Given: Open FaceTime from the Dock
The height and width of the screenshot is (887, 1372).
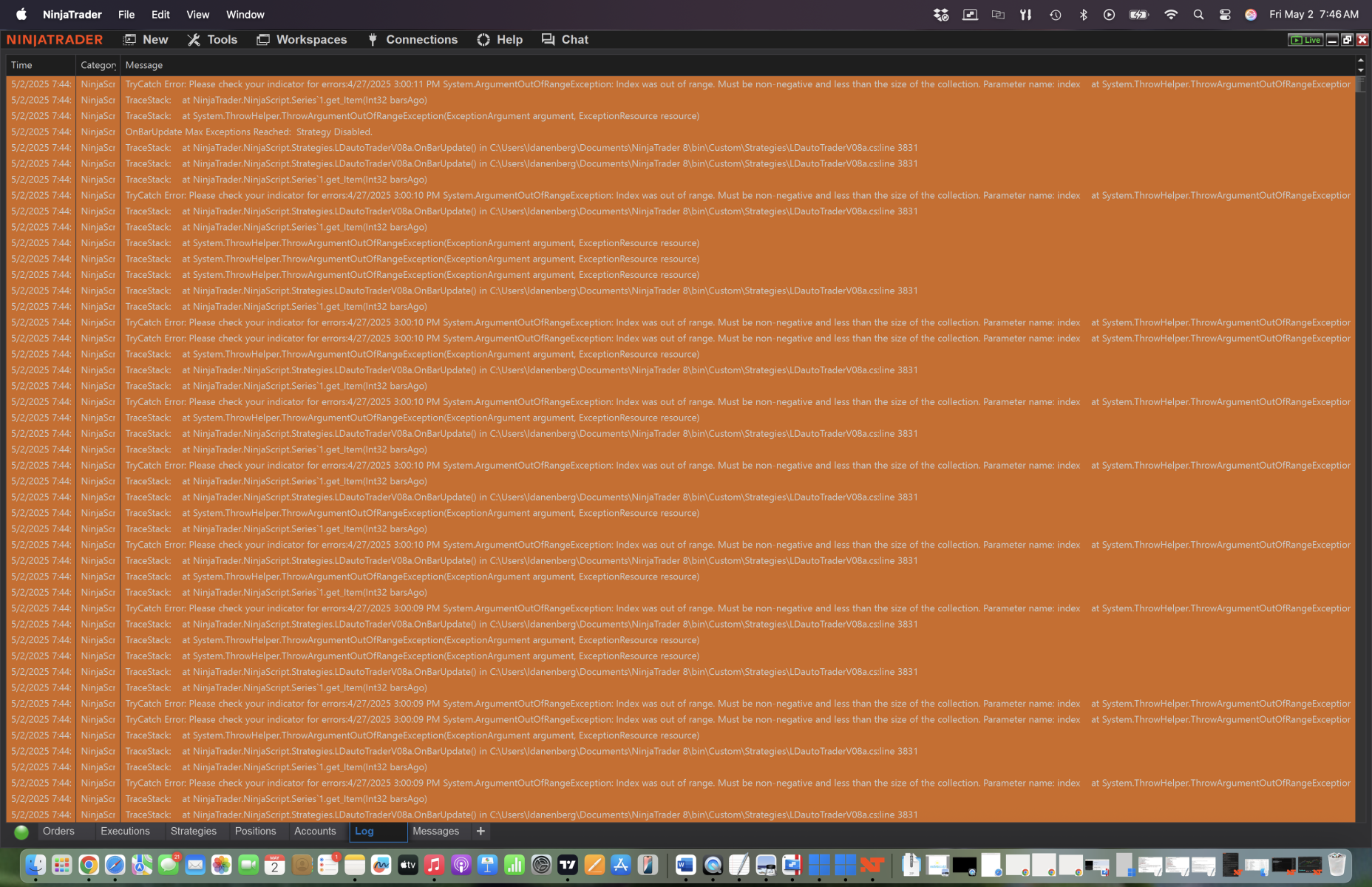Looking at the screenshot, I should (248, 864).
